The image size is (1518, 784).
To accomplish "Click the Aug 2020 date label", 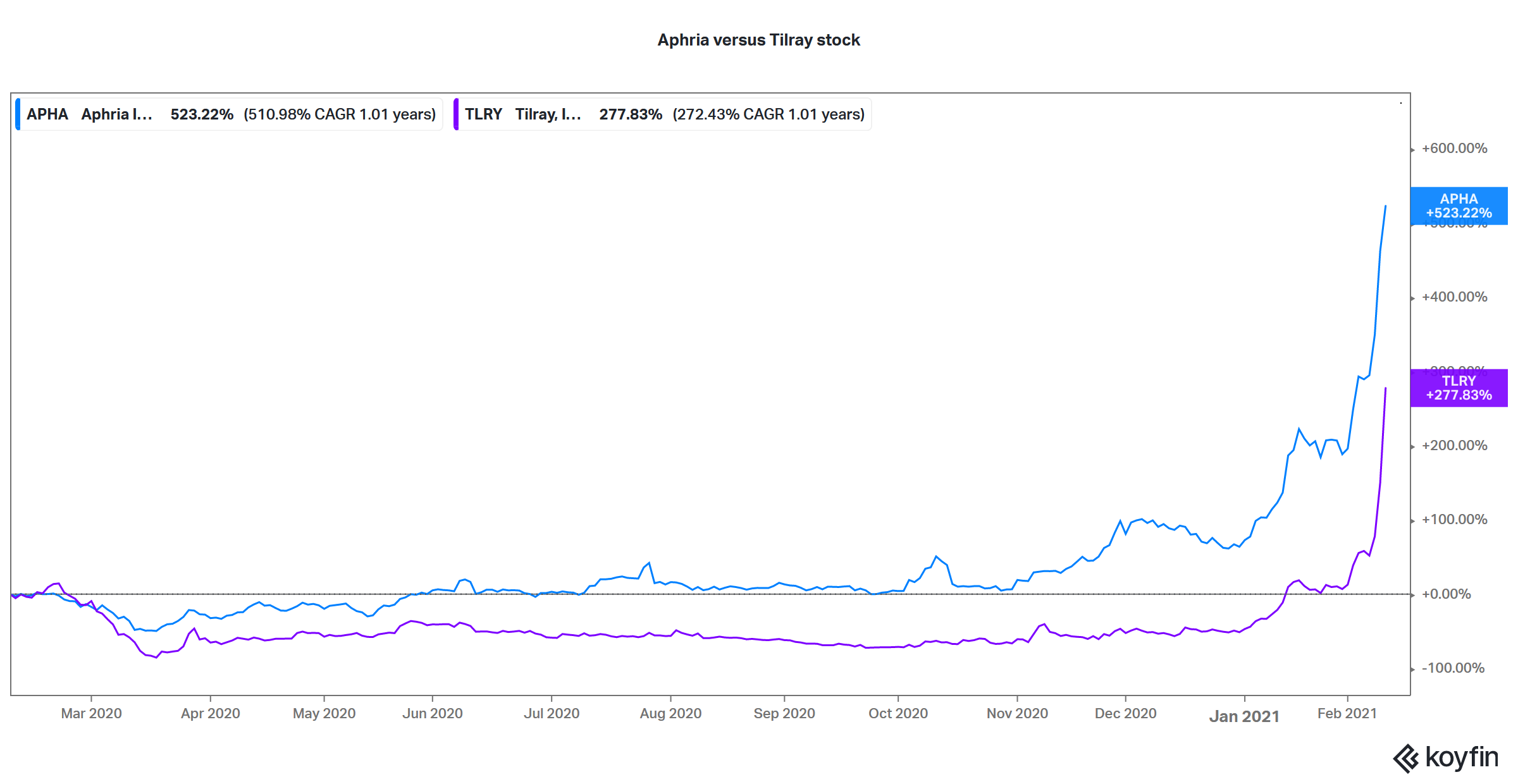I will 670,713.
